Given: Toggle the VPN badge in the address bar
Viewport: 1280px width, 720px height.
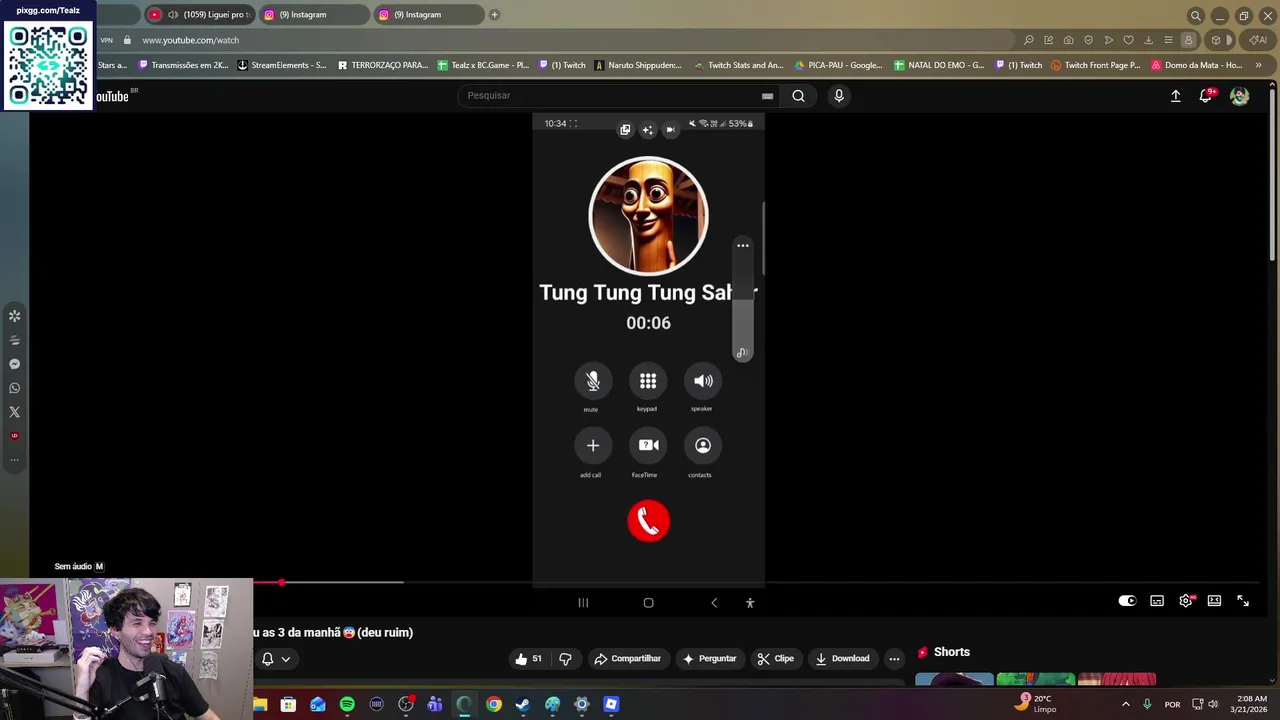Looking at the screenshot, I should [x=106, y=40].
